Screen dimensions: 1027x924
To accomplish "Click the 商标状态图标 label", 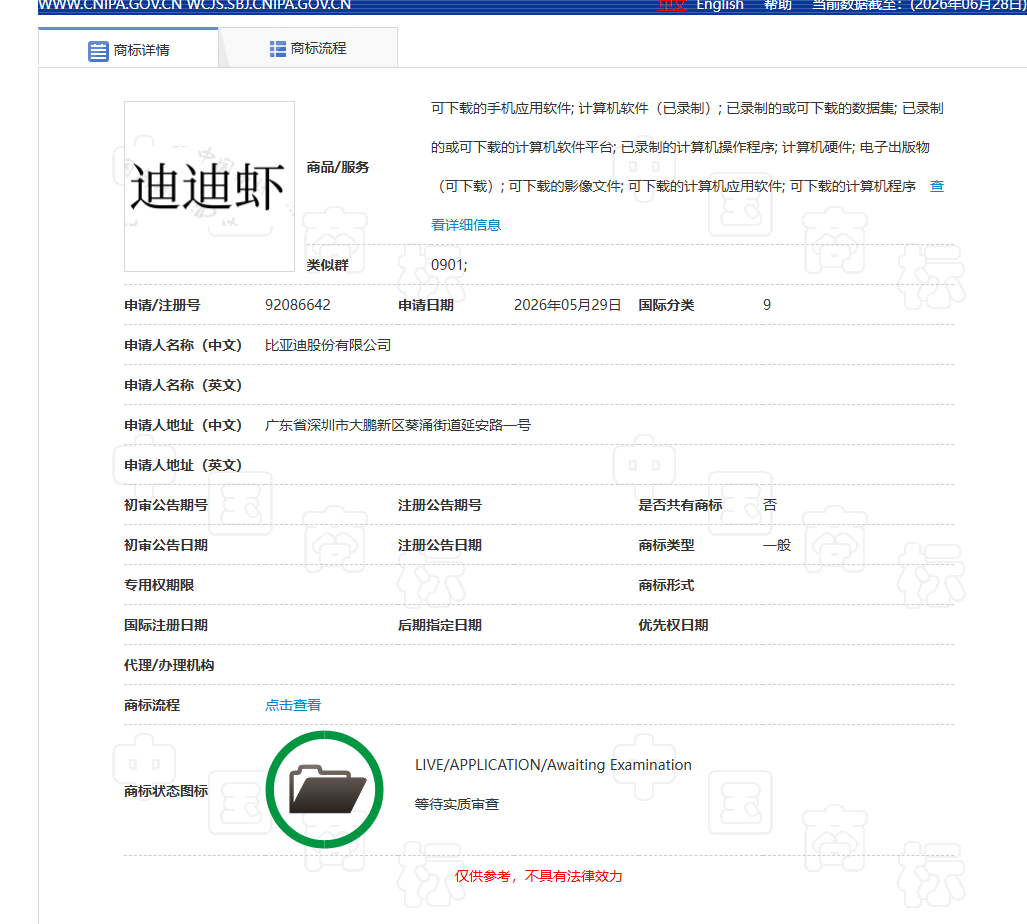I will pos(166,791).
